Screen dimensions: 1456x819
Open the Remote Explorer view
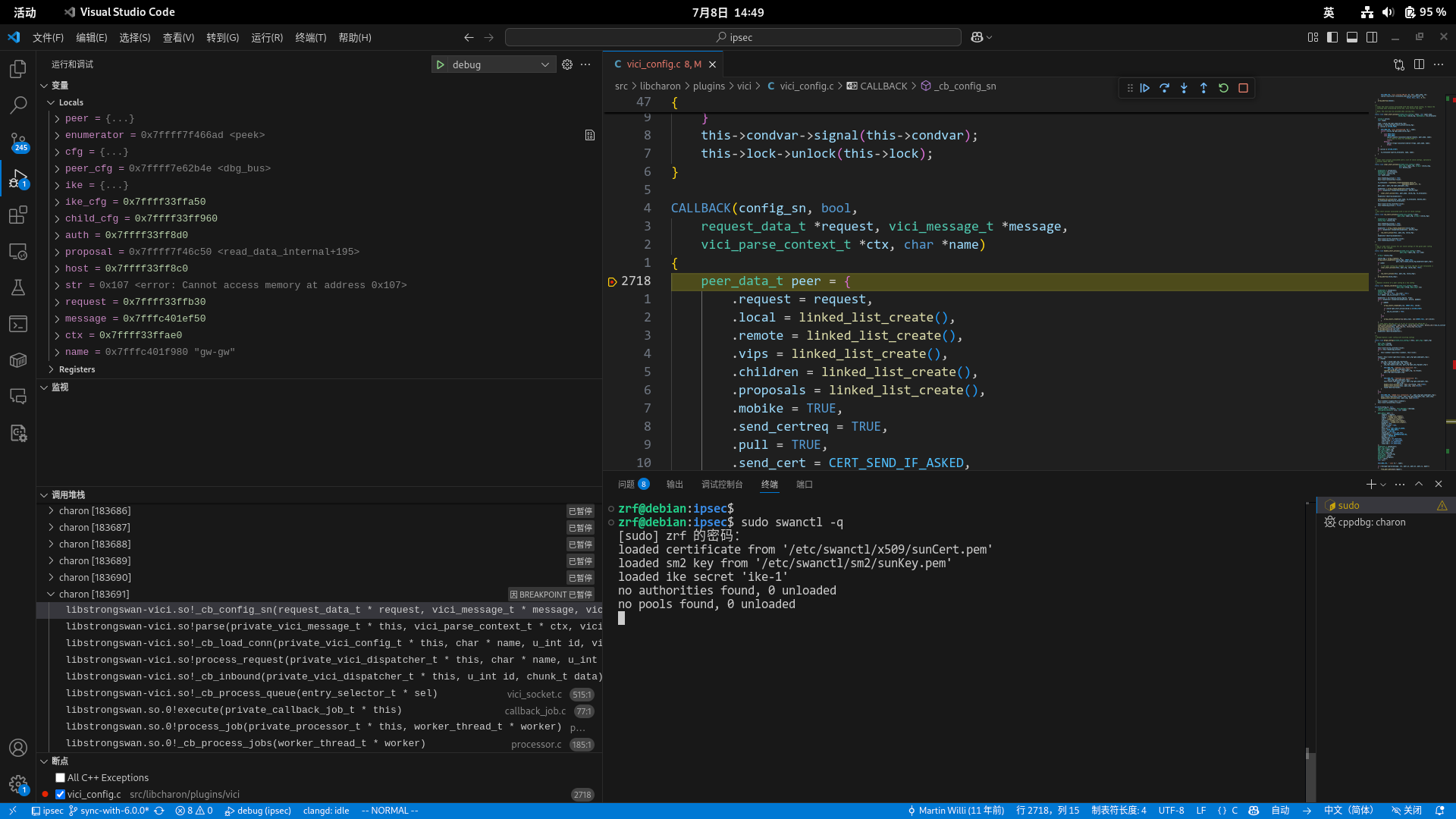(18, 251)
